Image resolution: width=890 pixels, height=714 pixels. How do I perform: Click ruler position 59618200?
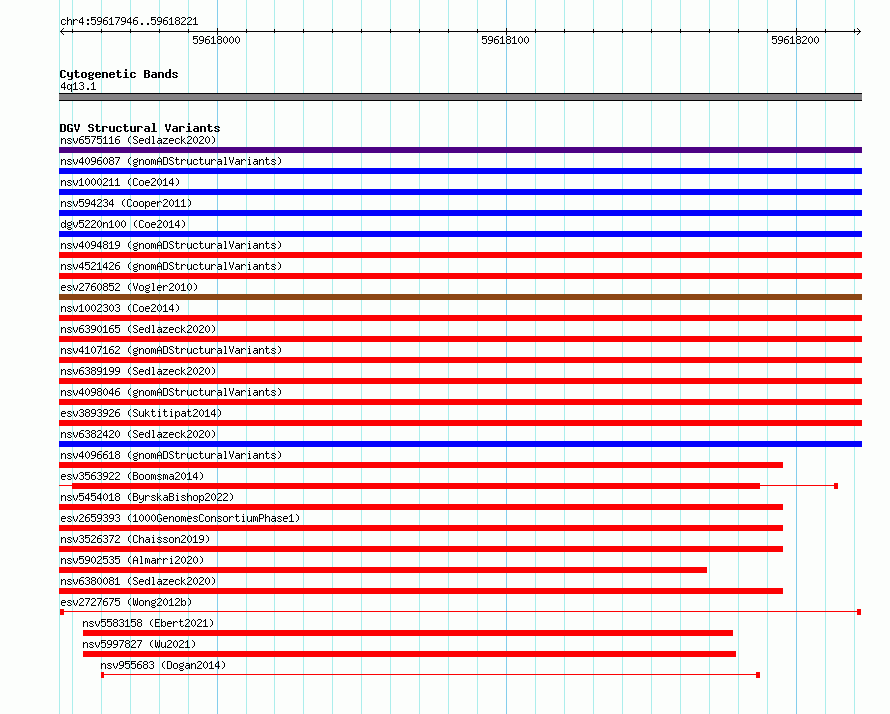[795, 40]
